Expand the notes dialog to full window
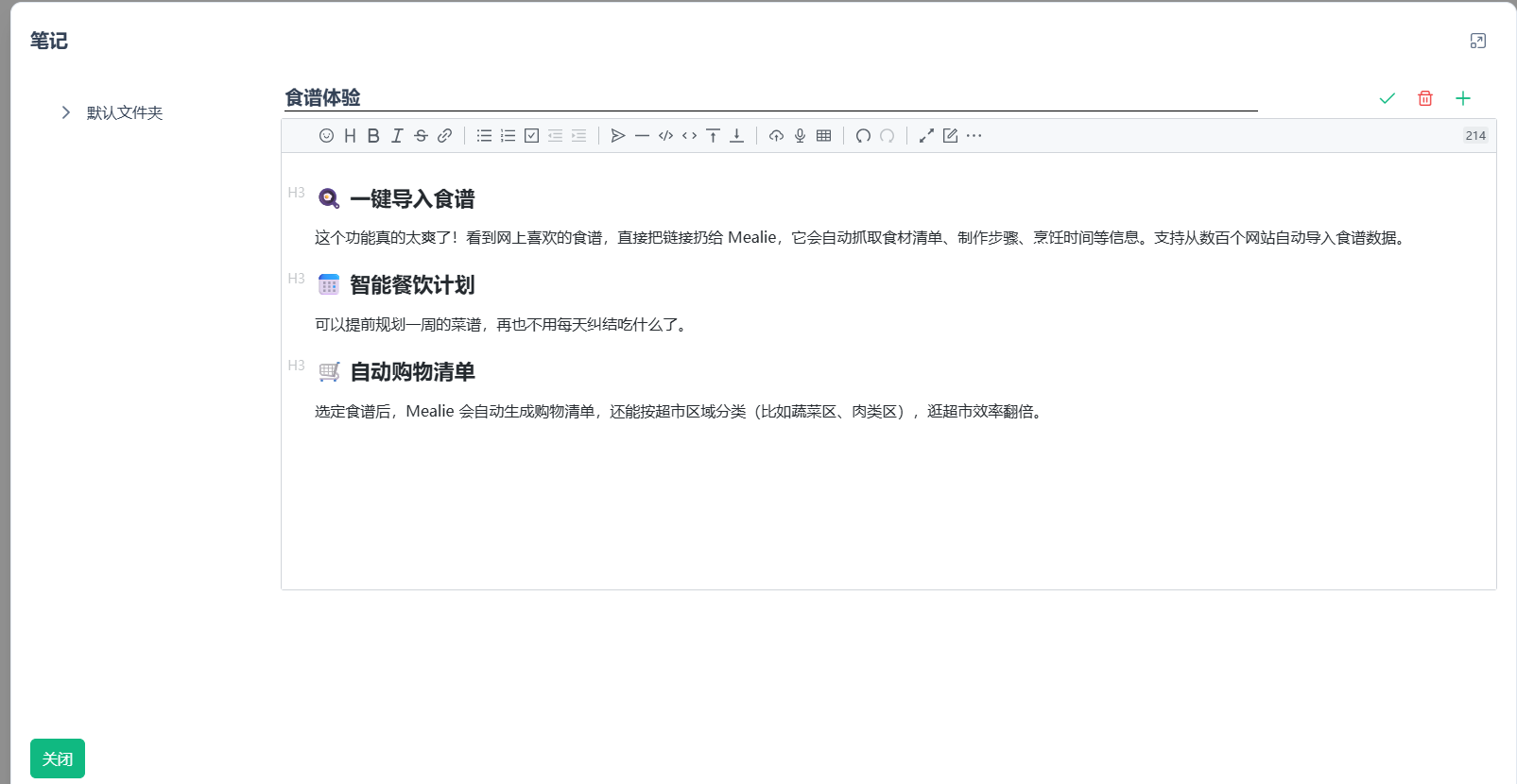This screenshot has height=784, width=1517. pos(1478,41)
